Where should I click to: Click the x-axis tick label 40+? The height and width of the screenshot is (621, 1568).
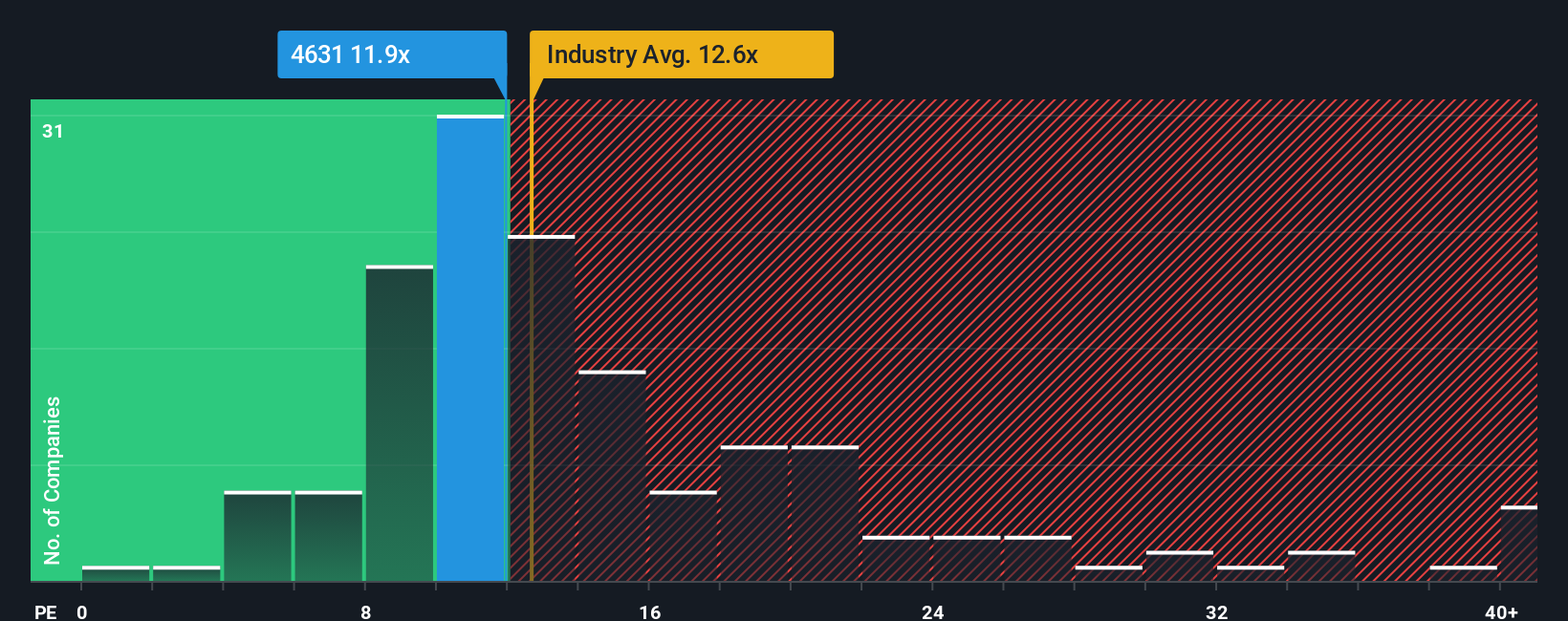[1501, 611]
